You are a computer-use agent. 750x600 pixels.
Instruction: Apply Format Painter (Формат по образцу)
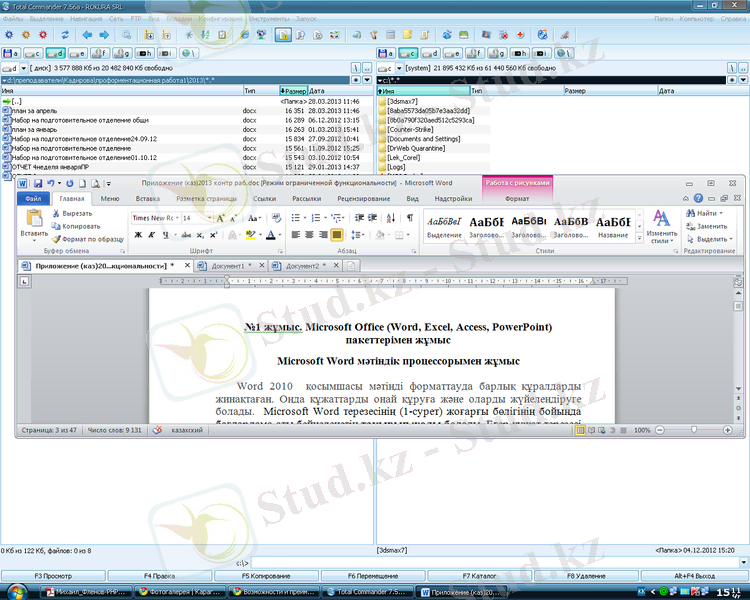point(56,239)
